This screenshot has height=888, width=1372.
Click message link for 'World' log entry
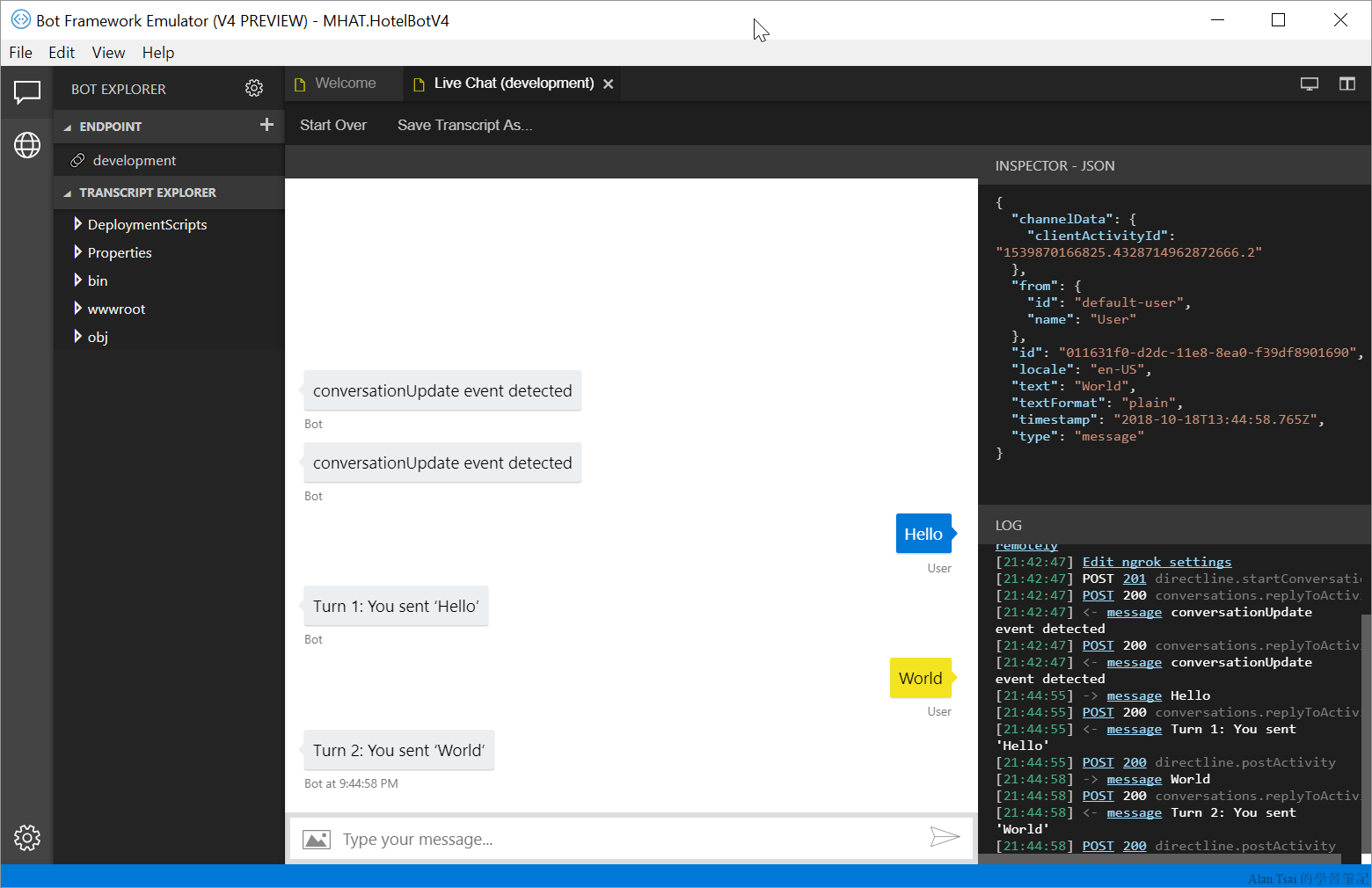tap(1134, 779)
